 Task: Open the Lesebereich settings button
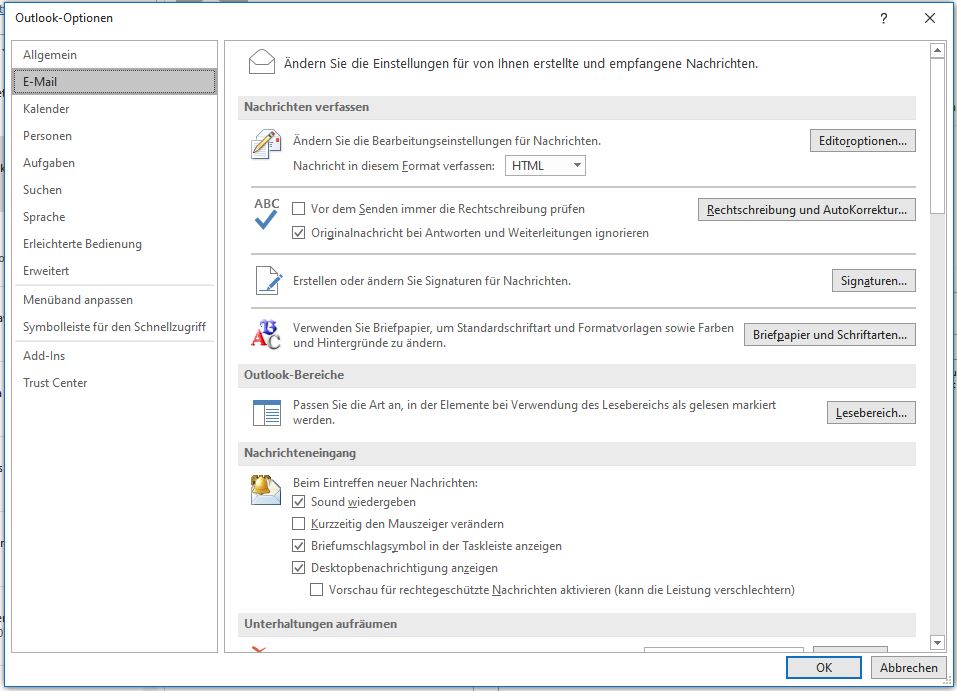(871, 413)
